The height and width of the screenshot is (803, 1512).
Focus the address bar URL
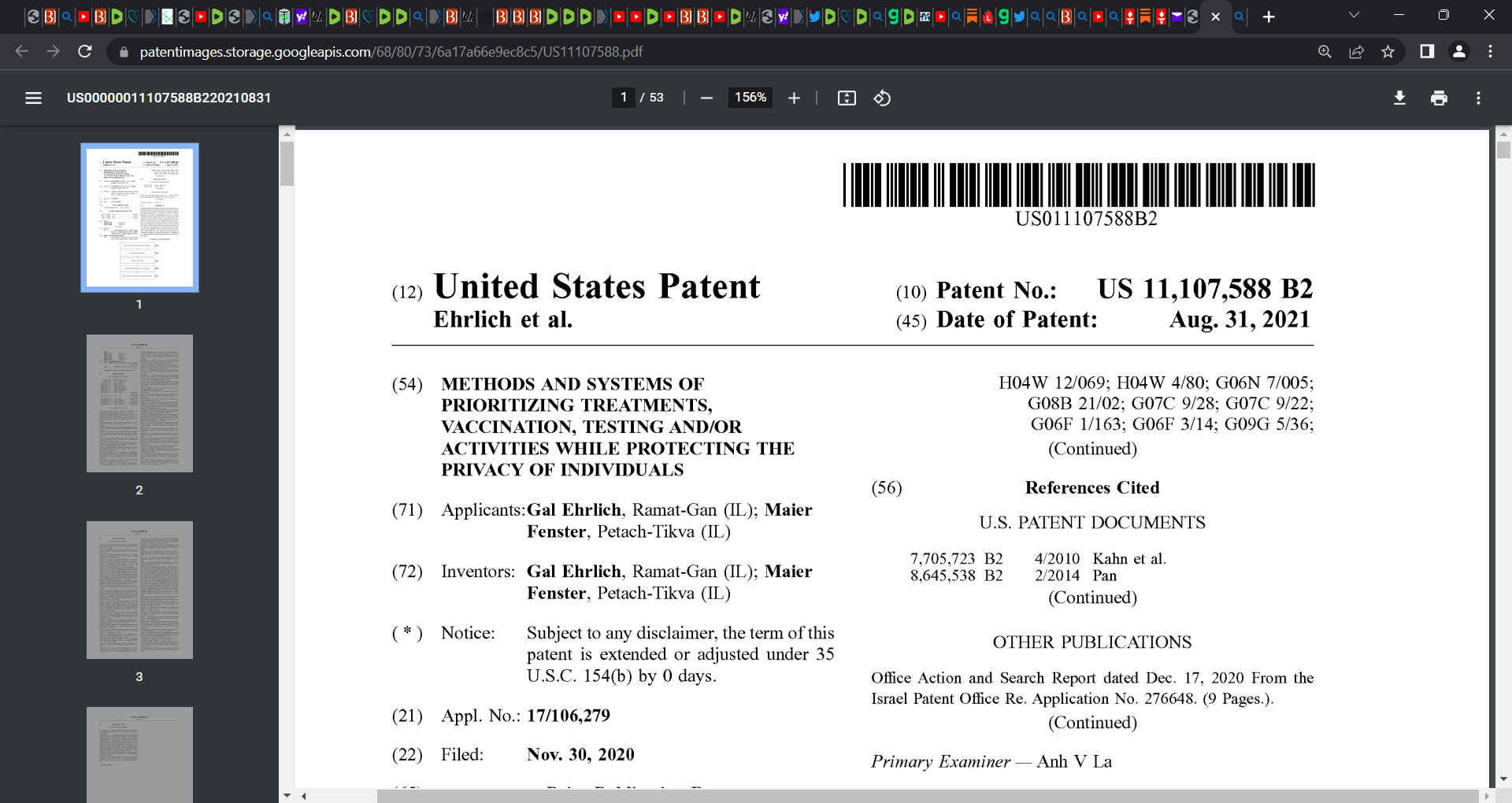391,52
